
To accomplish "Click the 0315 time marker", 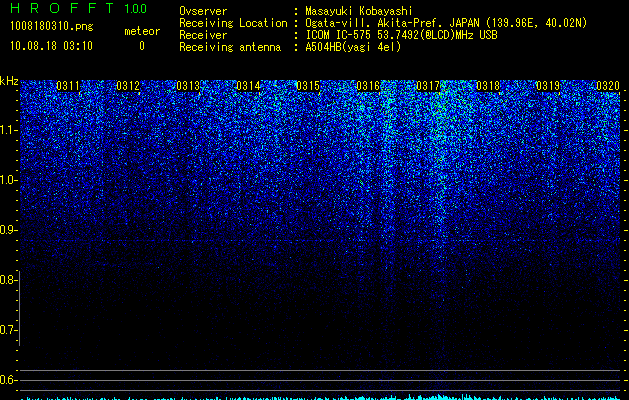I will (308, 86).
